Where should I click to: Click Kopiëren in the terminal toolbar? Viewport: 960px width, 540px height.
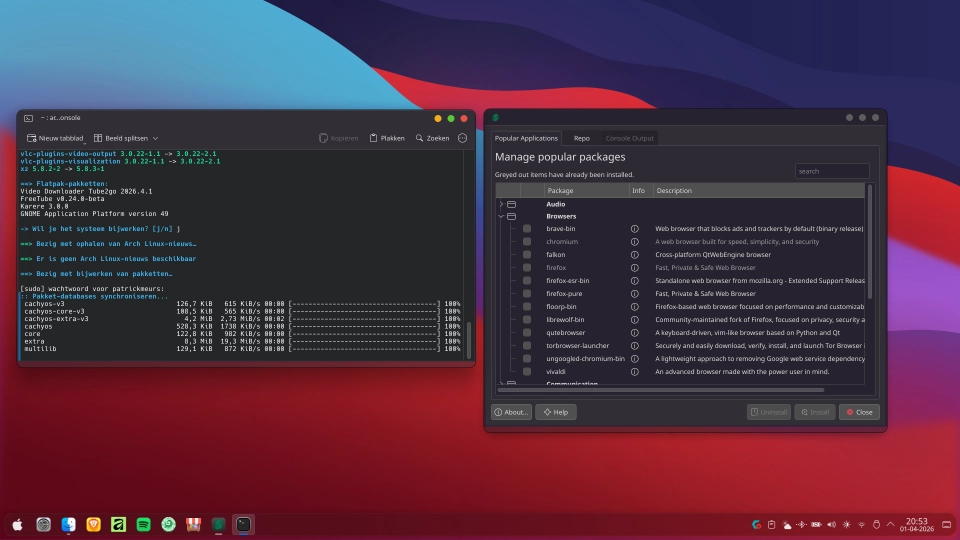(339, 138)
